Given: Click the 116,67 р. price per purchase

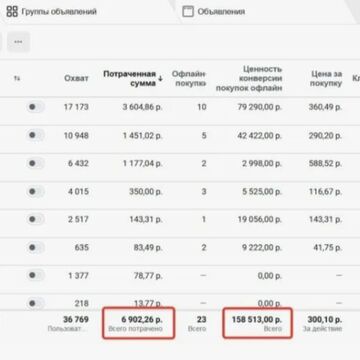Looking at the screenshot, I should pyautogui.click(x=326, y=192).
